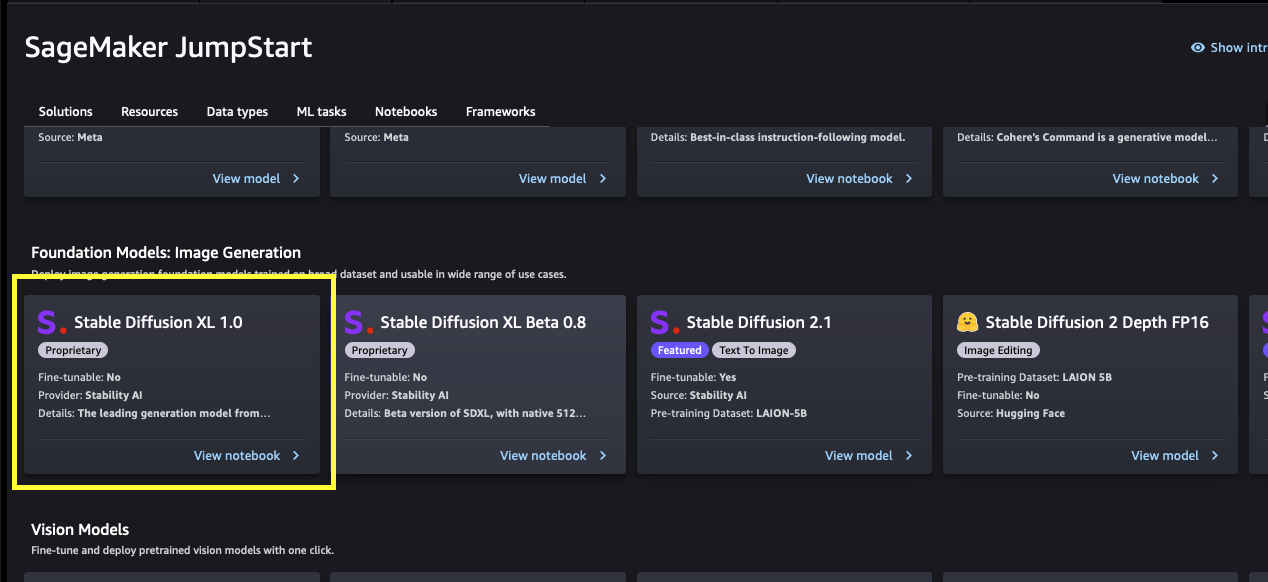Click the Image Editing tag
Viewport: 1268px width, 582px height.
(999, 350)
